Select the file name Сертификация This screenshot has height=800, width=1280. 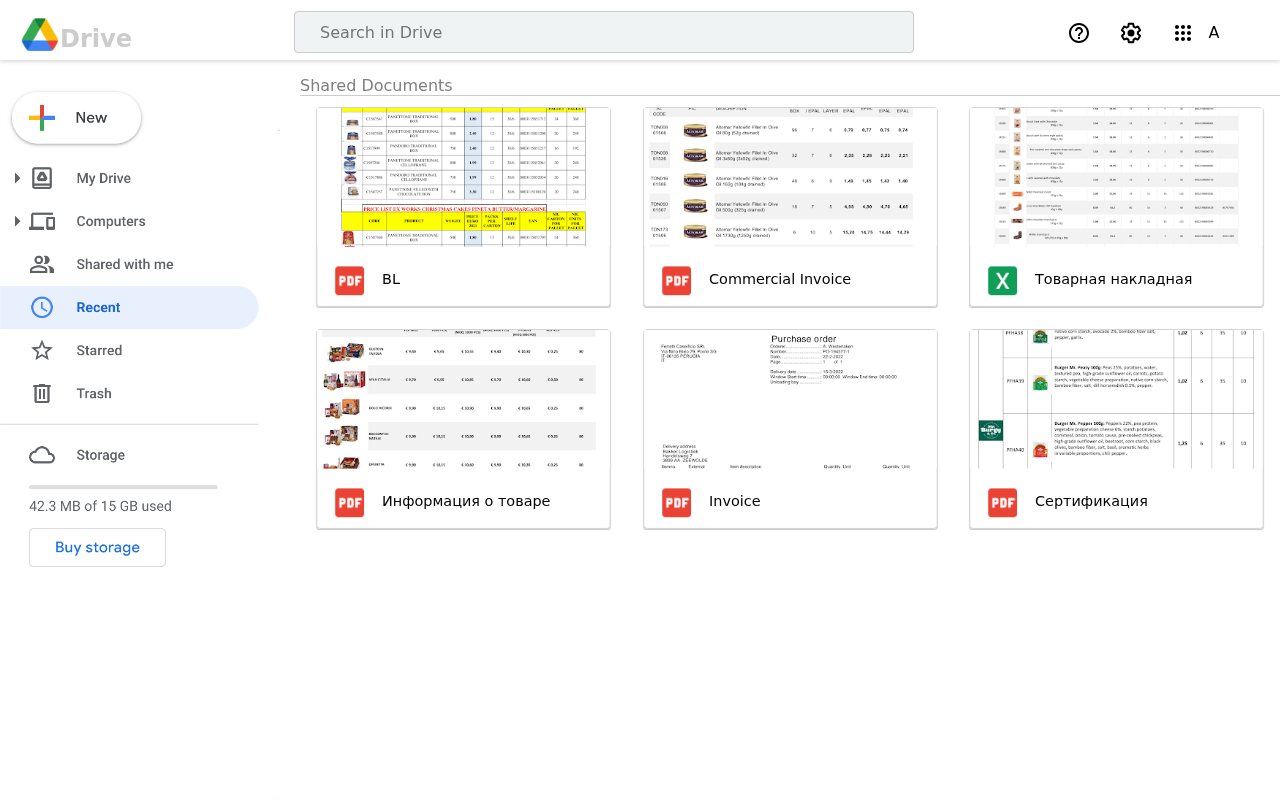pos(1091,501)
